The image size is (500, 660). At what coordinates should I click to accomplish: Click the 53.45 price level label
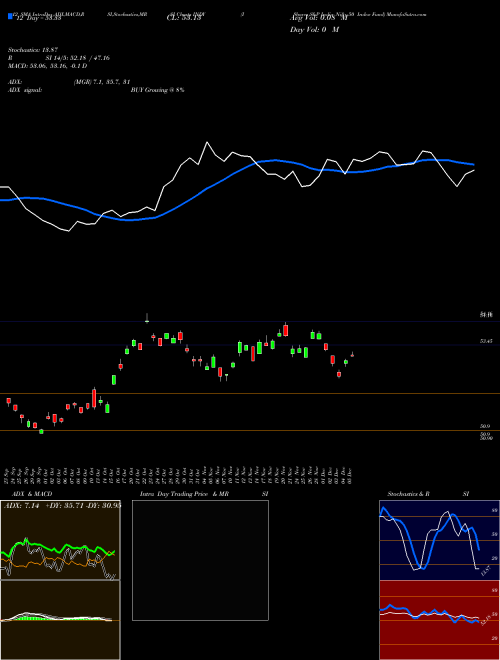click(x=486, y=341)
